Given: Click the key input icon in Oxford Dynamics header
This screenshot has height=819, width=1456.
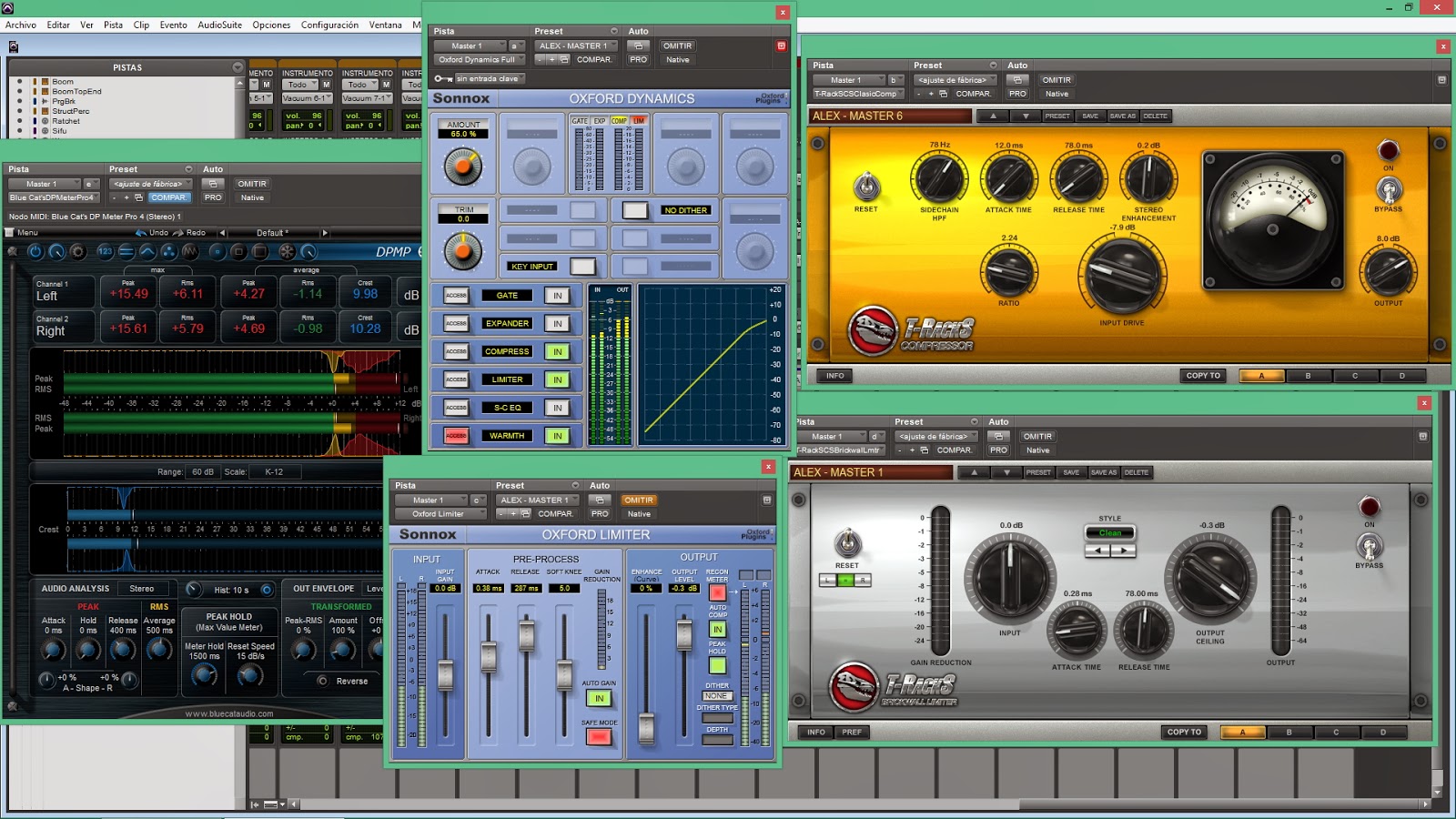Looking at the screenshot, I should point(443,79).
